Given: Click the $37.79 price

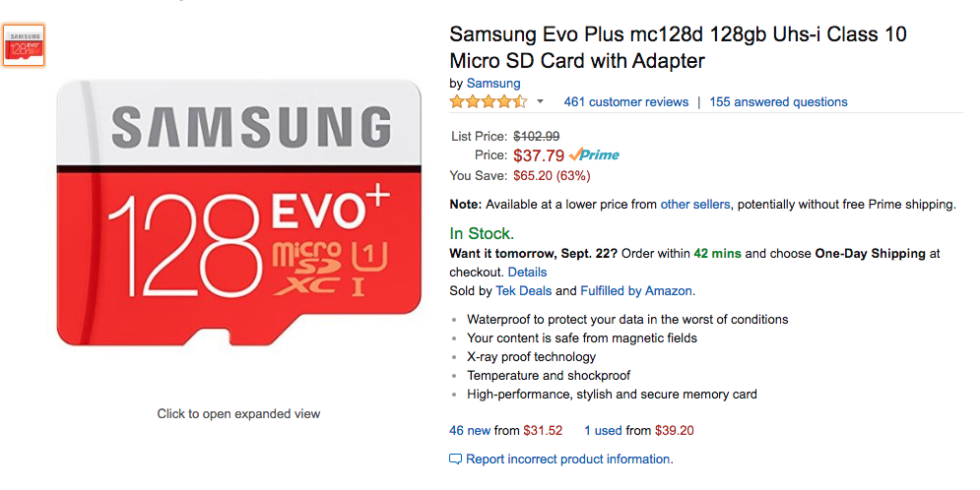Looking at the screenshot, I should [539, 155].
